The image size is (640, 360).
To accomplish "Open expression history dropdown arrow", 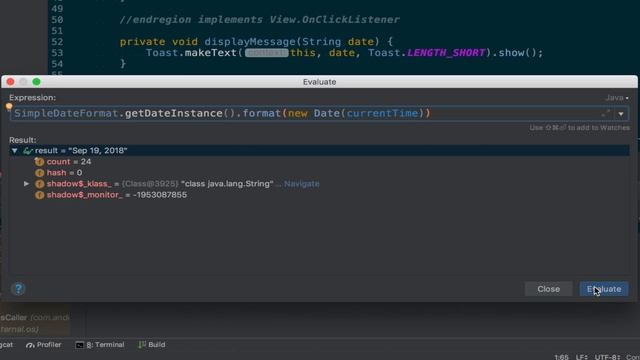I will (x=621, y=114).
